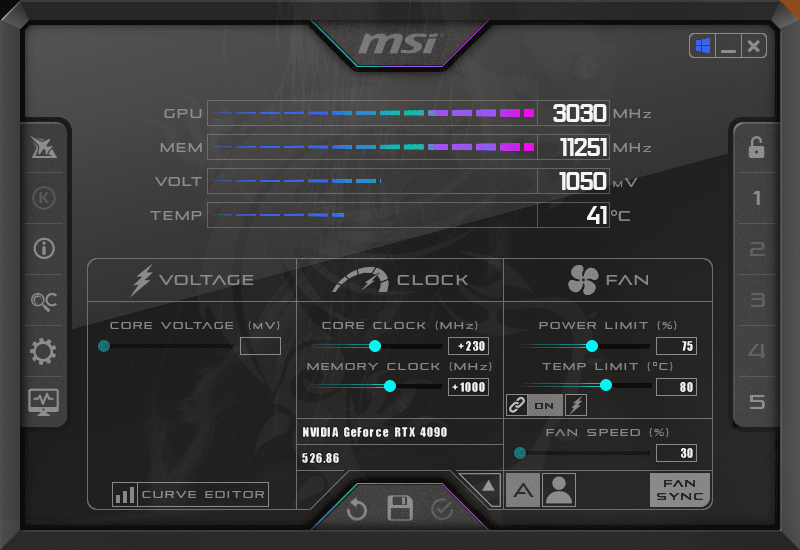Launch the OC Scanner icon
Screen dimensions: 800x550
(x=44, y=301)
